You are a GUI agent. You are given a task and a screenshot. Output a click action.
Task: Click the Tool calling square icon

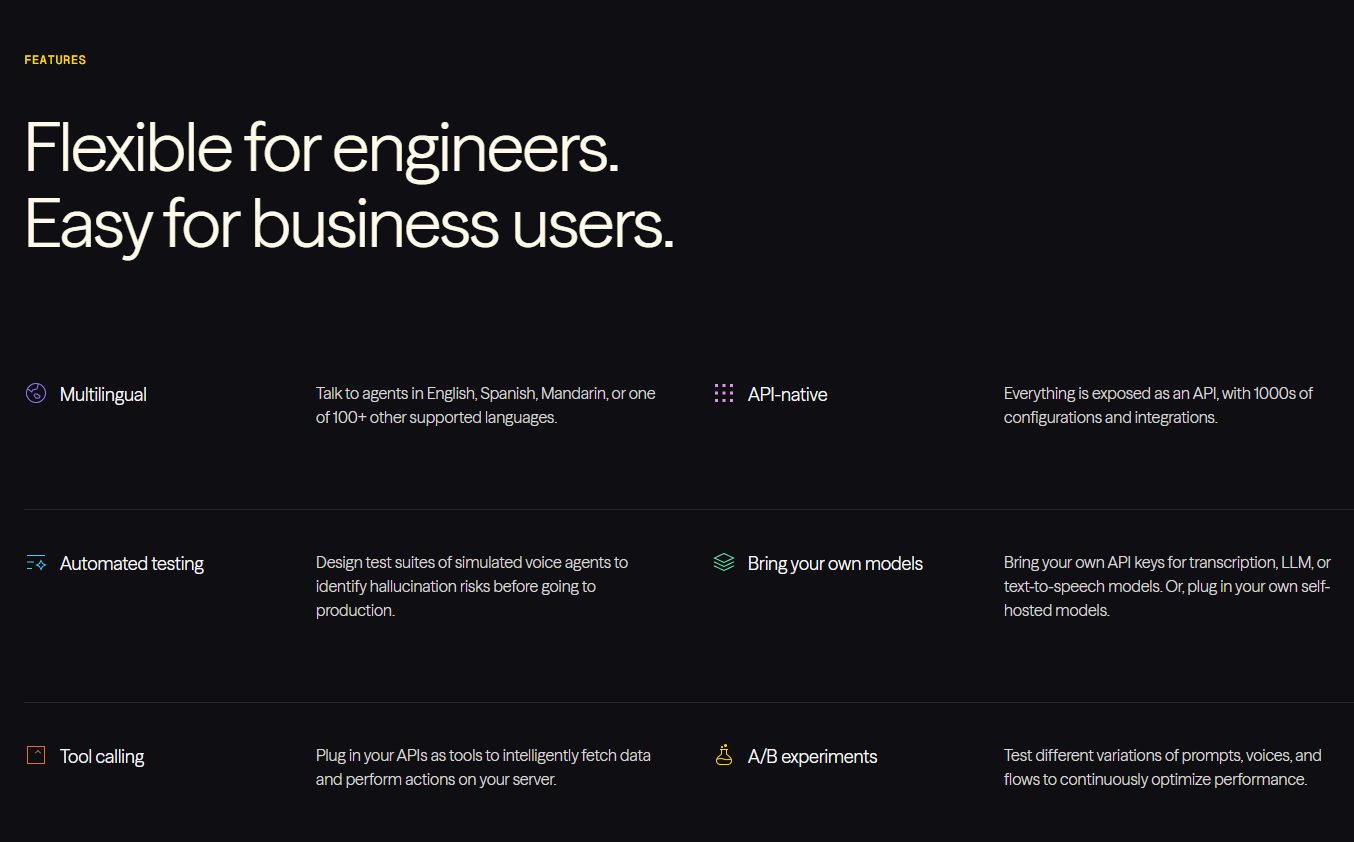click(x=36, y=755)
